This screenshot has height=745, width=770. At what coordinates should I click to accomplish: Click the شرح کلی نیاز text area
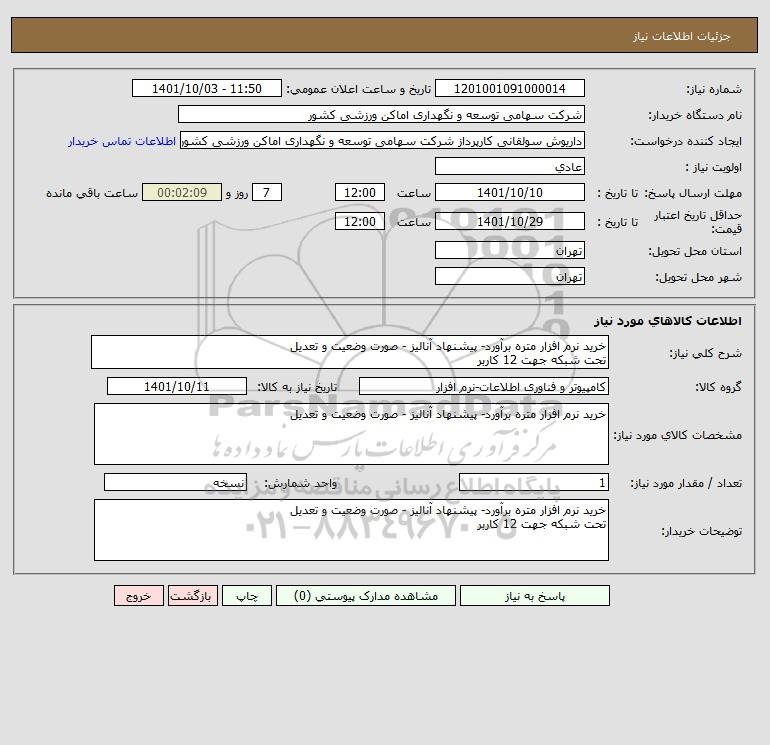(x=350, y=353)
